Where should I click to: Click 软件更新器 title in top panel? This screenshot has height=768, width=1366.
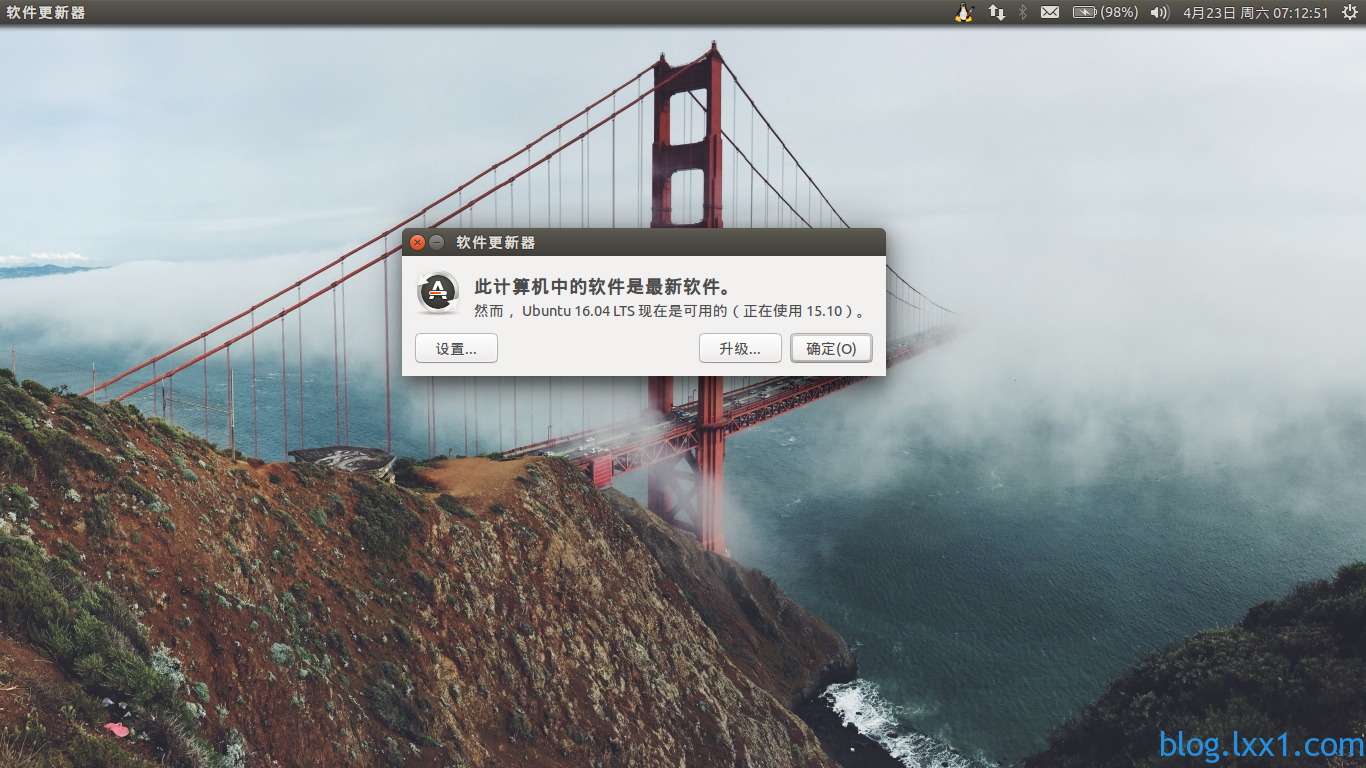(45, 12)
